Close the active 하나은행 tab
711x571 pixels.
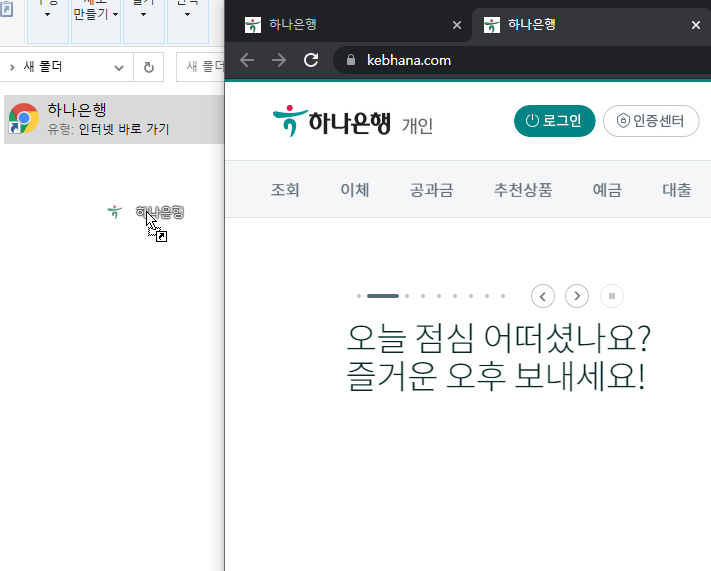pos(696,25)
